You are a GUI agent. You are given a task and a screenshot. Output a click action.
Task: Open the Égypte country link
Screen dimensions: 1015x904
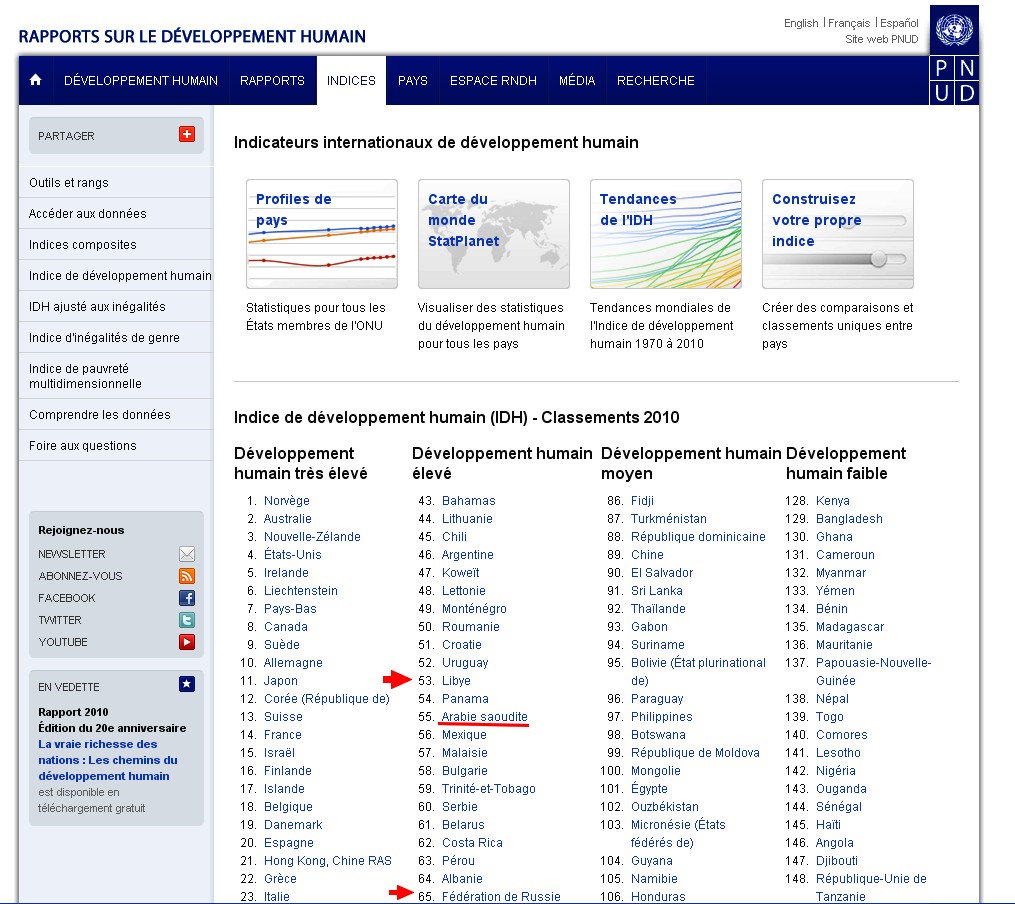(x=649, y=789)
